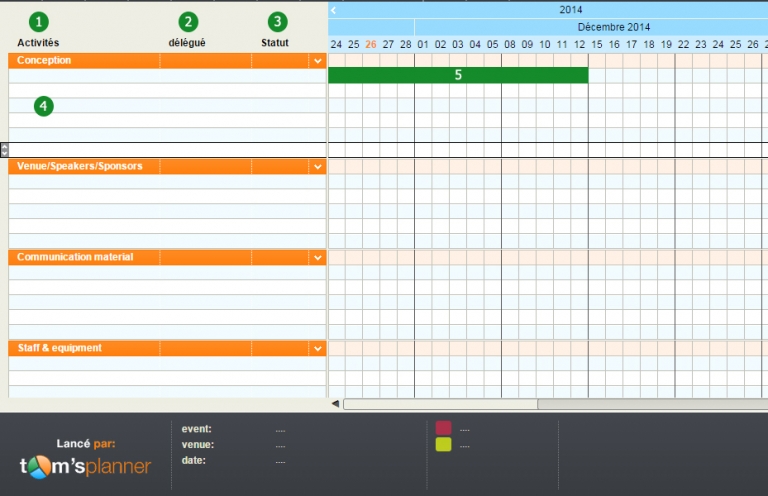Screen dimensions: 768x496
Task: Expand the Conception group dropdown arrow
Action: (x=317, y=61)
